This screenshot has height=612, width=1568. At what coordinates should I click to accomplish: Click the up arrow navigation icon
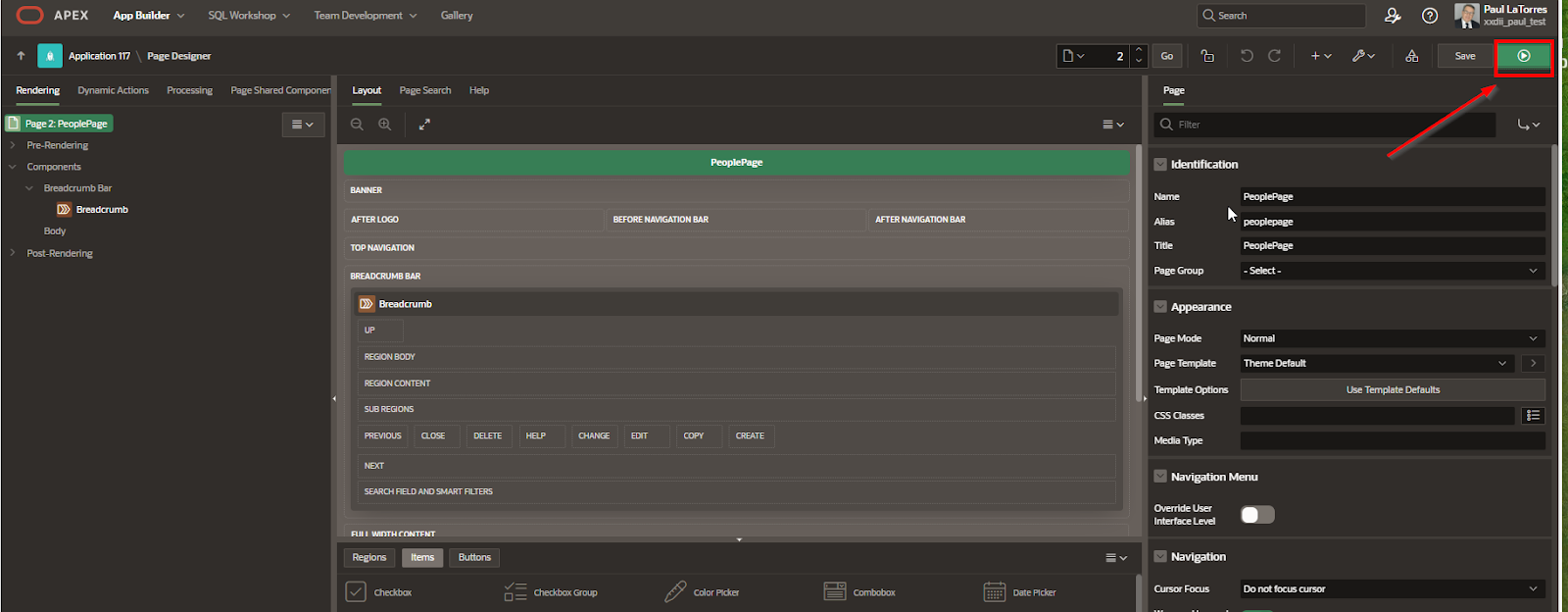pos(21,56)
